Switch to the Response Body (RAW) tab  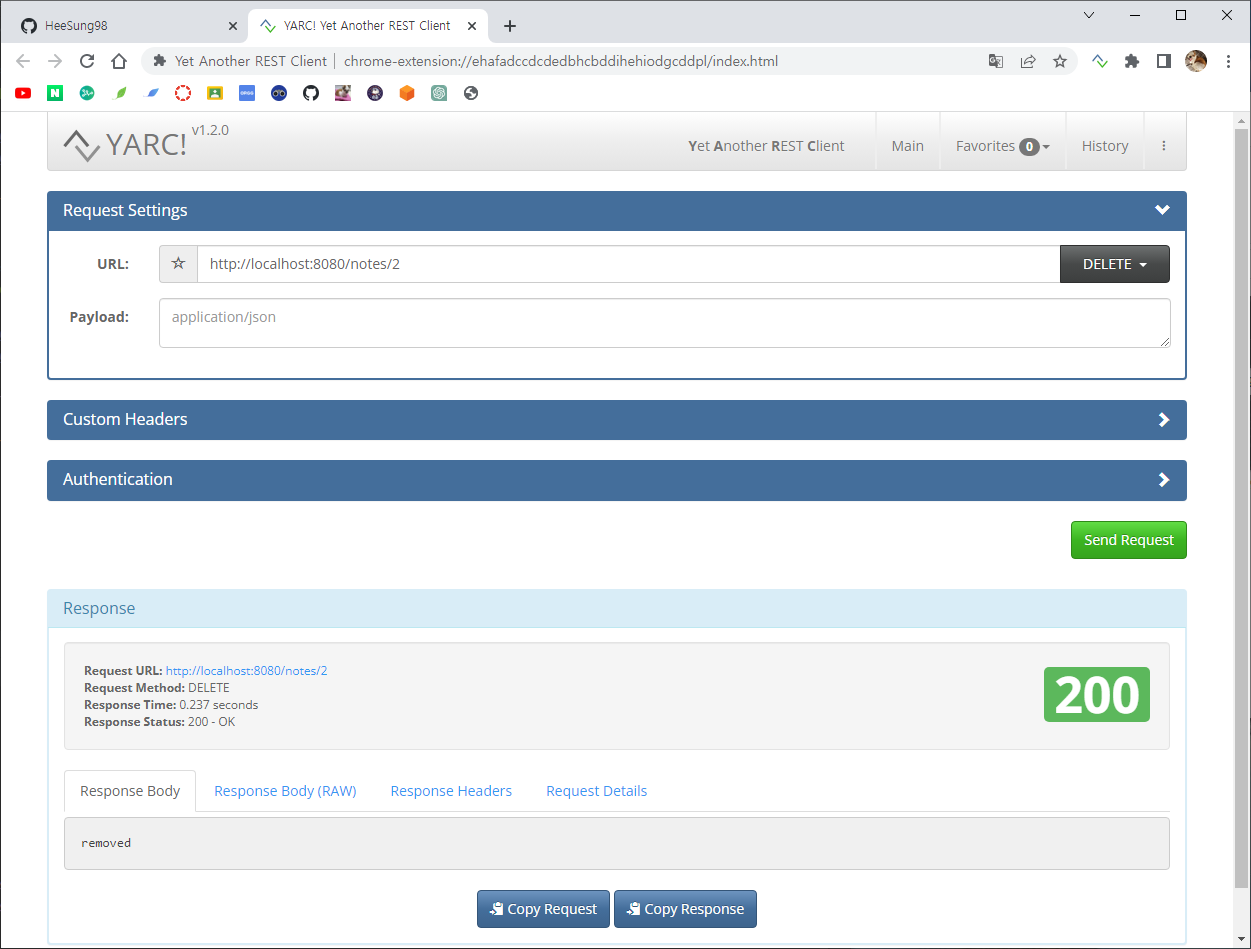pyautogui.click(x=285, y=791)
